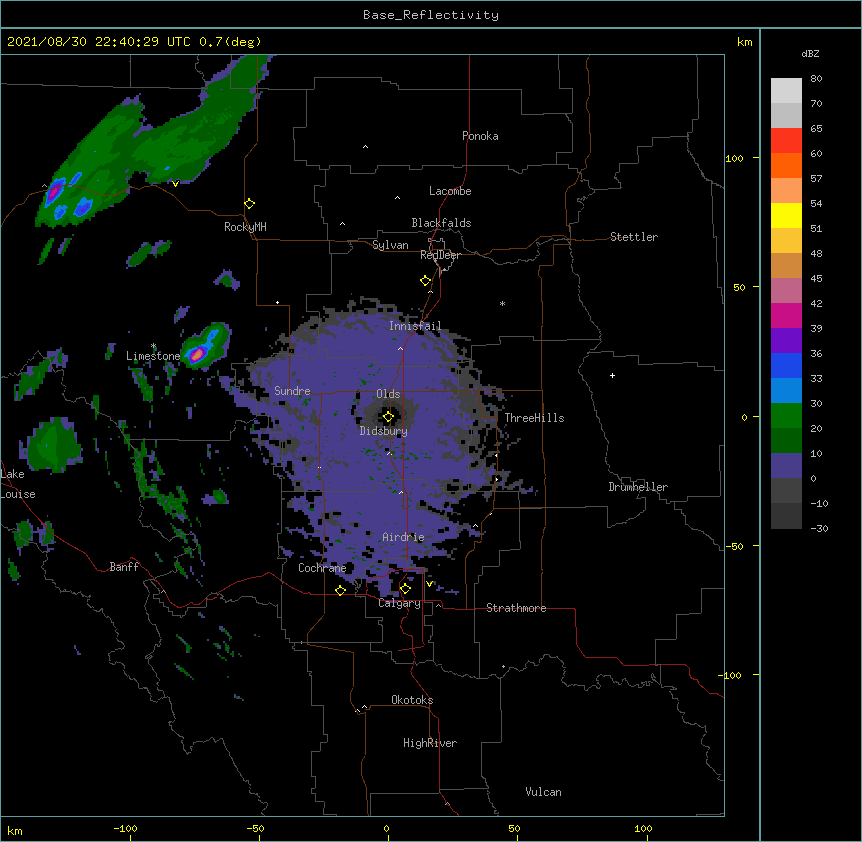Select the white plus marker west of Drumheller
The height and width of the screenshot is (842, 862).
coord(612,375)
